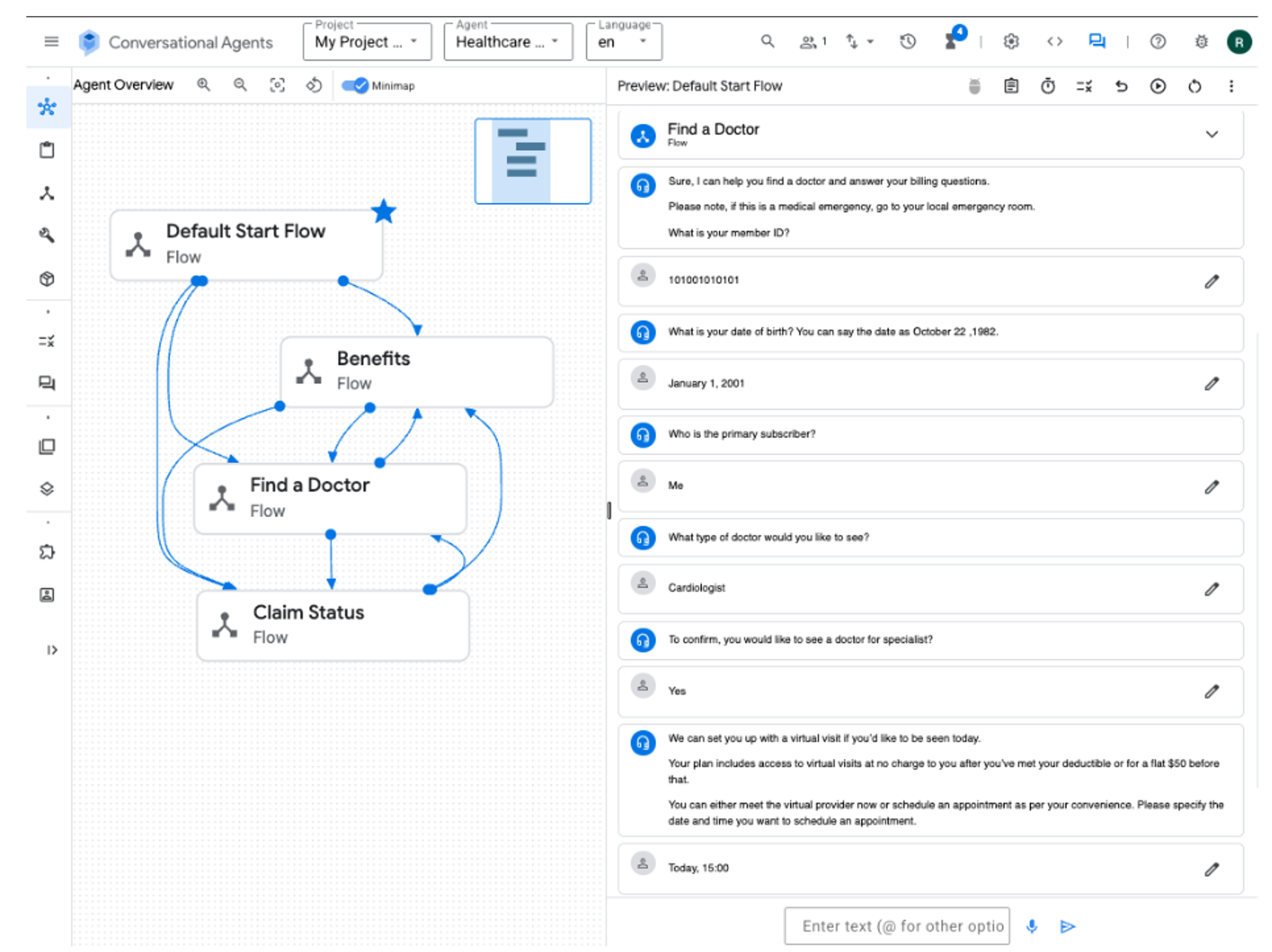
Task: Expand the left sidebar navigation
Action: [52, 650]
